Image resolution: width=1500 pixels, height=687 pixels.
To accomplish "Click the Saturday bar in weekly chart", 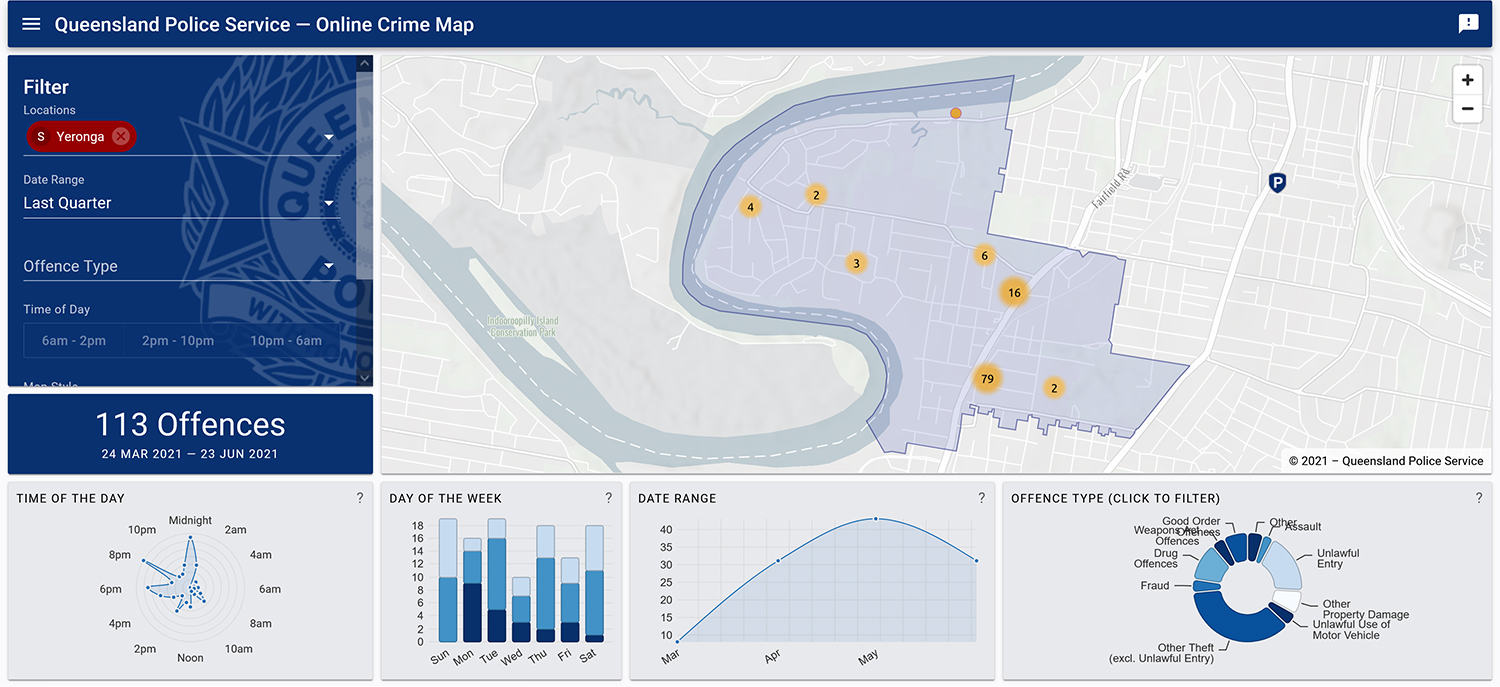I will [x=594, y=584].
